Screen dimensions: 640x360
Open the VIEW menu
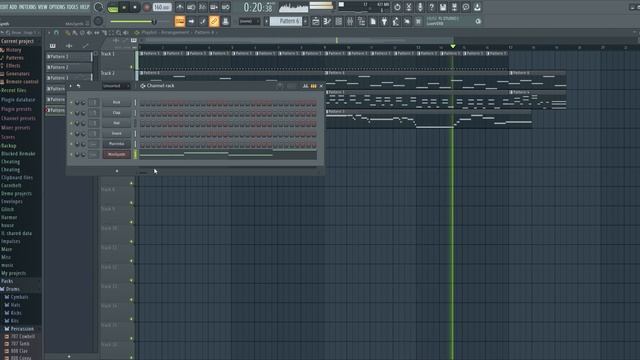(42, 7)
